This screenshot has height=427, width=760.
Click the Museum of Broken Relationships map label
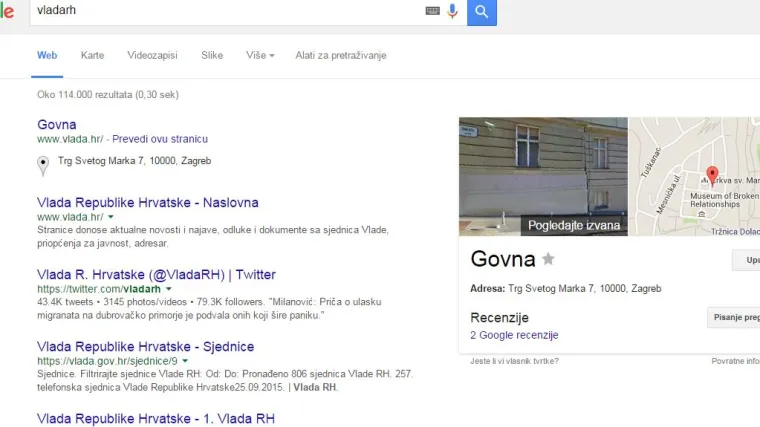coord(725,200)
